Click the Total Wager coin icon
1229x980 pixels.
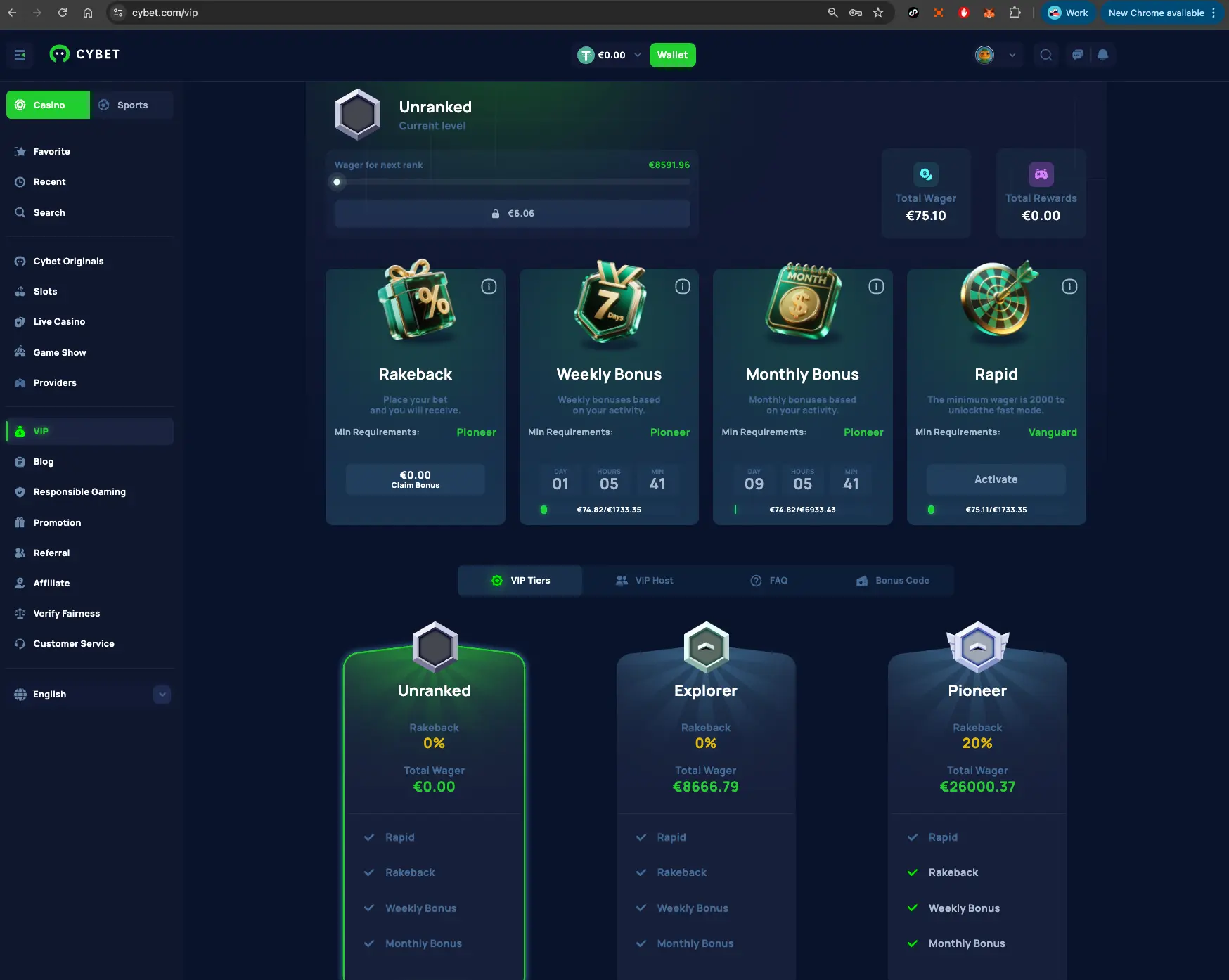(926, 174)
